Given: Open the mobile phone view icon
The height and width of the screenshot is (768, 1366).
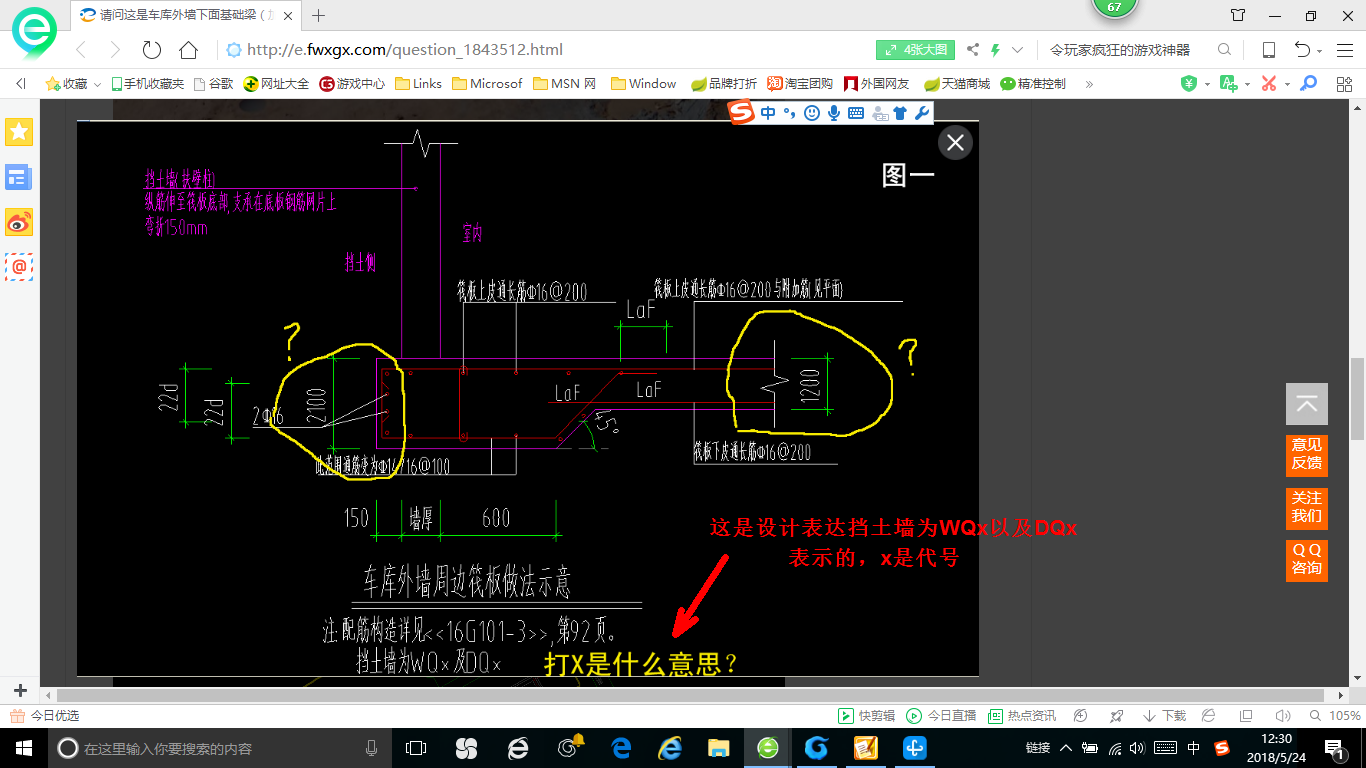Looking at the screenshot, I should [x=1269, y=50].
